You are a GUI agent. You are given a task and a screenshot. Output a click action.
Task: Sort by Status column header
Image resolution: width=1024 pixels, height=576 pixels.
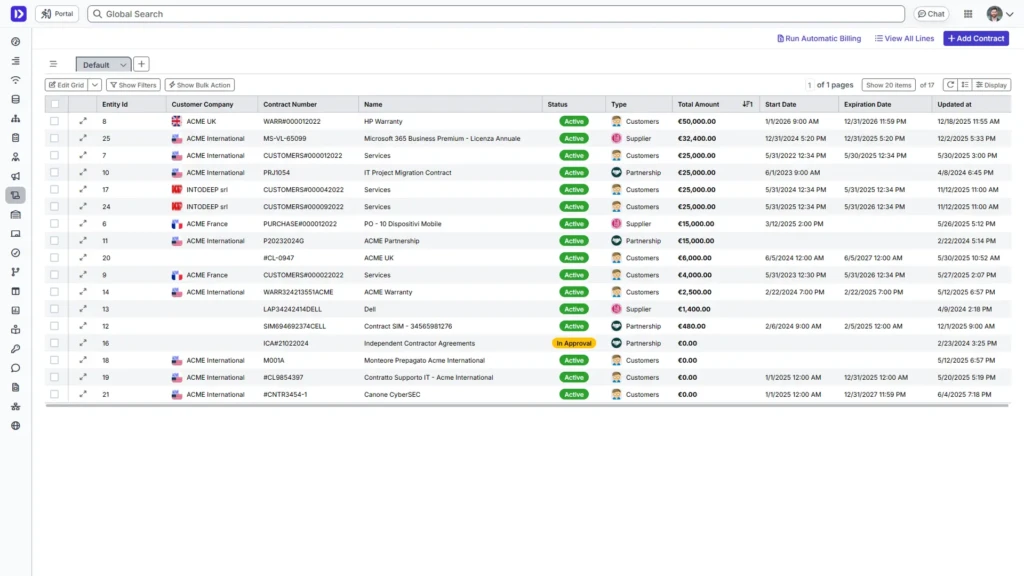pyautogui.click(x=557, y=104)
